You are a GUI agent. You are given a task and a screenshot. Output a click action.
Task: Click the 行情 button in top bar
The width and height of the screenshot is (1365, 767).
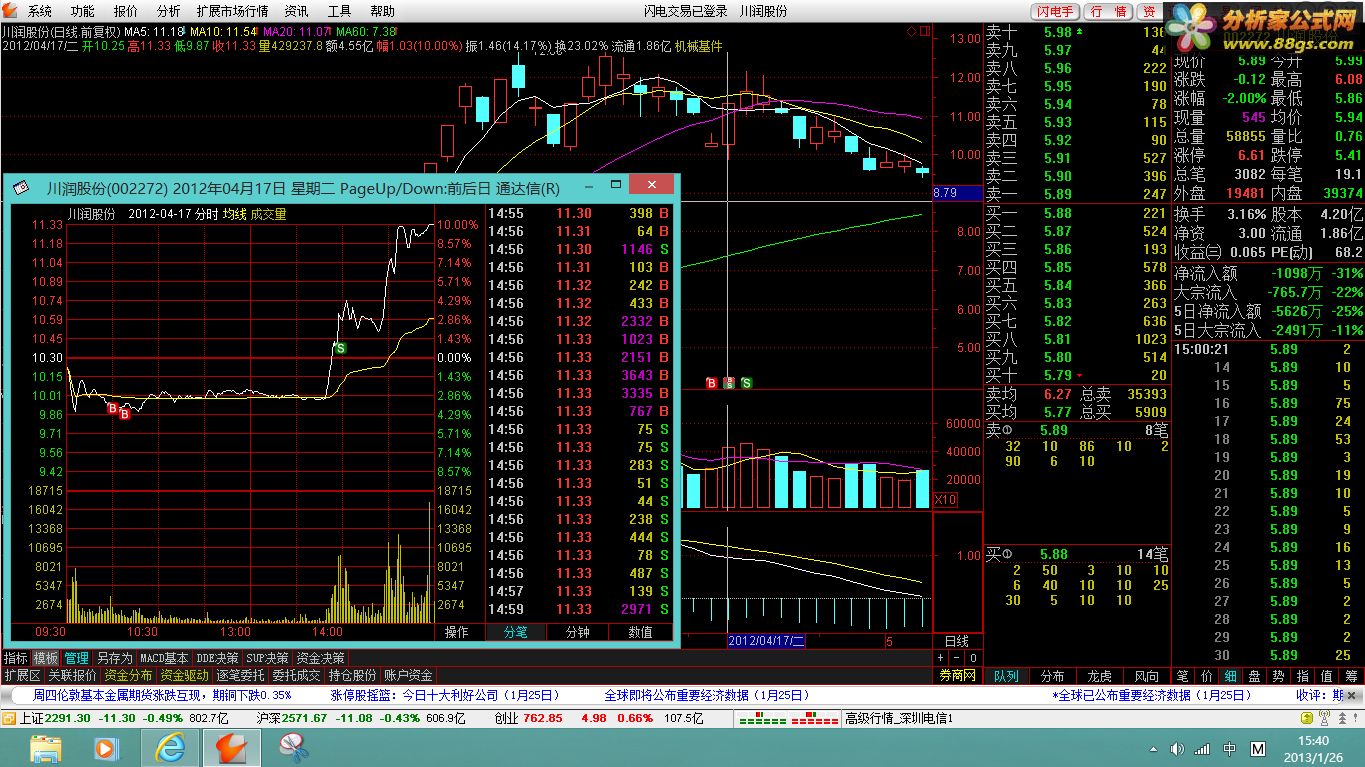click(1108, 11)
